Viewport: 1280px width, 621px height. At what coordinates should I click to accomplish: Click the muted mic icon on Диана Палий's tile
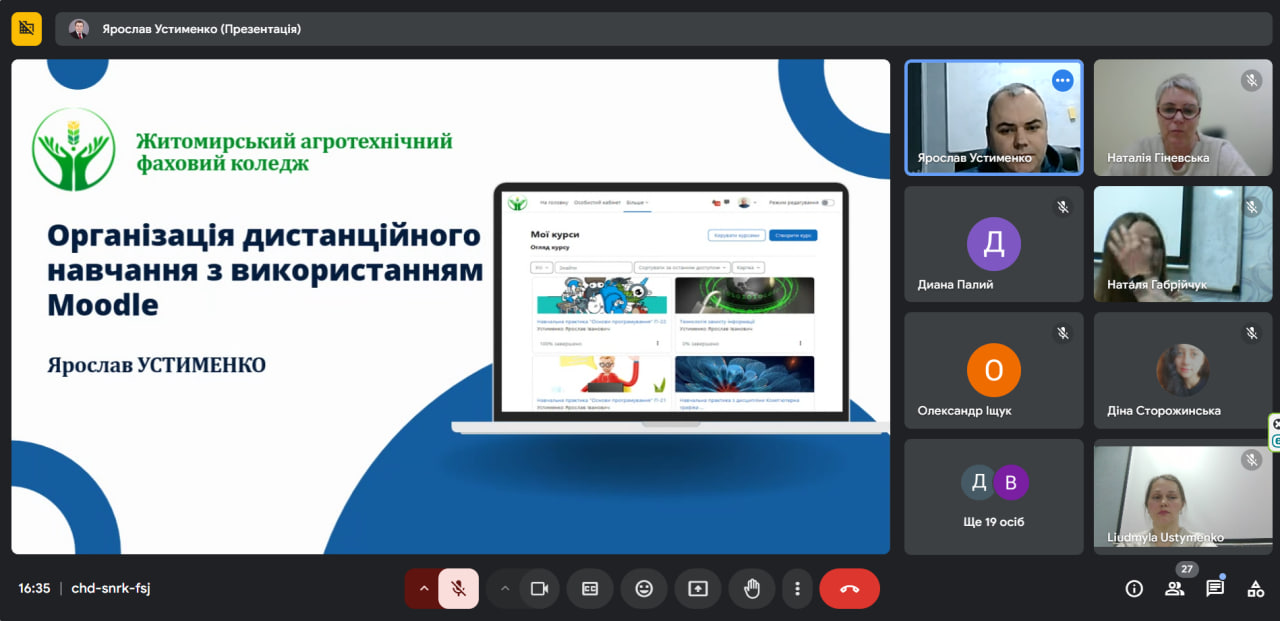(x=1063, y=207)
